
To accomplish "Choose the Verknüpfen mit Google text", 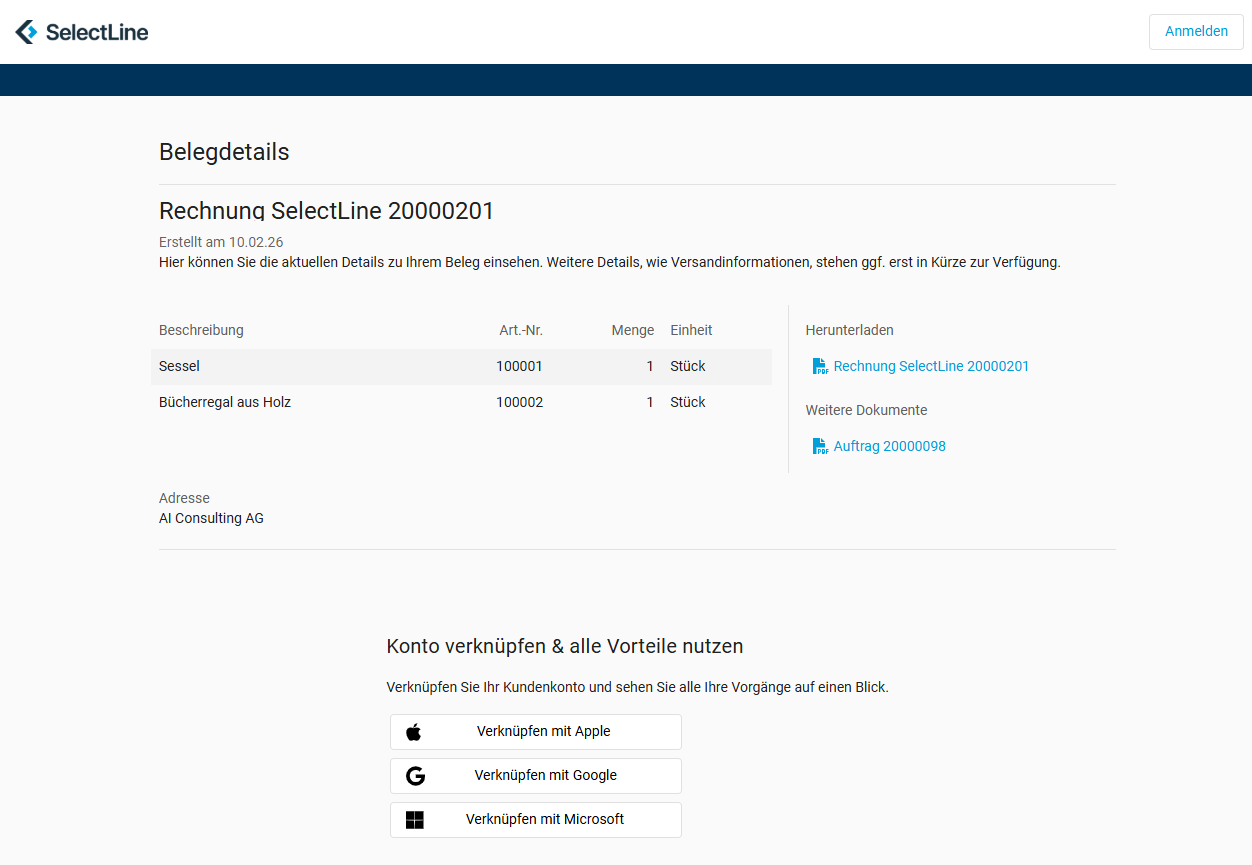I will tap(545, 776).
